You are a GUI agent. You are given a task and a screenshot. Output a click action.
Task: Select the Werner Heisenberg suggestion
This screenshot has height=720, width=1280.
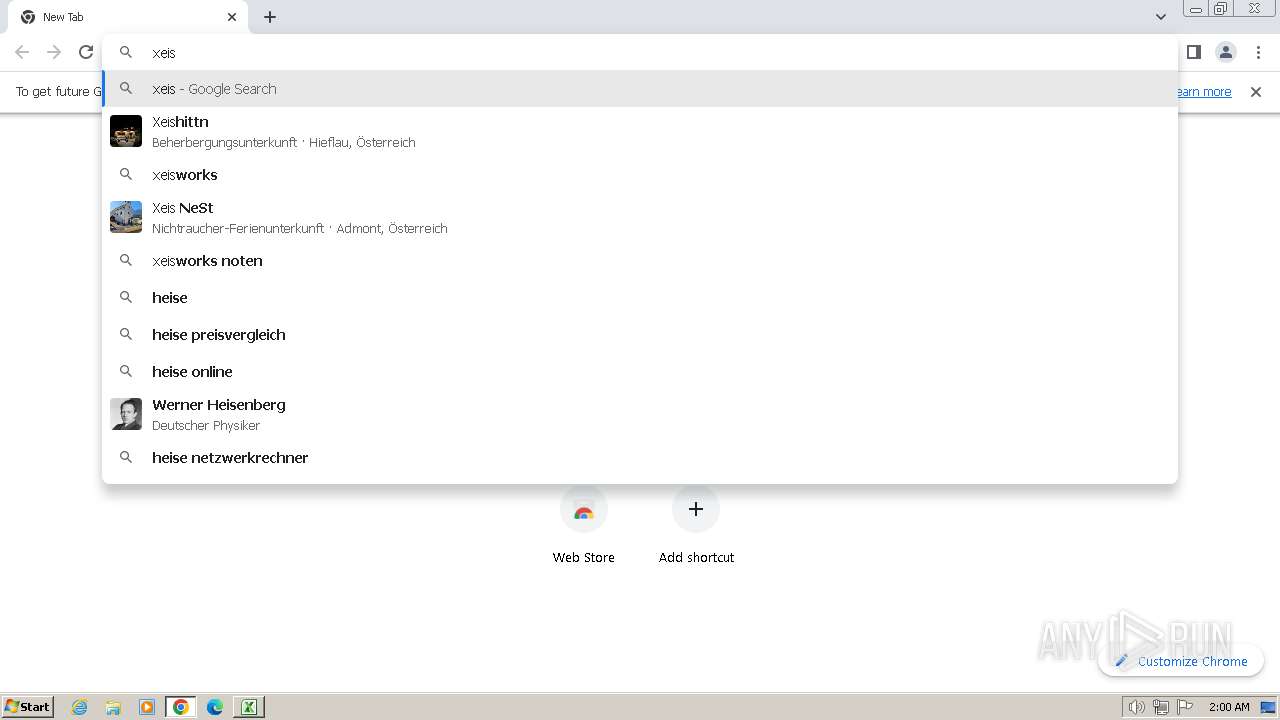(x=640, y=414)
